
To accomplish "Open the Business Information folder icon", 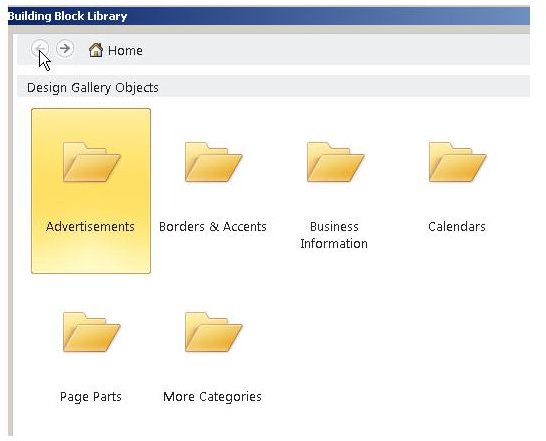I will click(335, 162).
